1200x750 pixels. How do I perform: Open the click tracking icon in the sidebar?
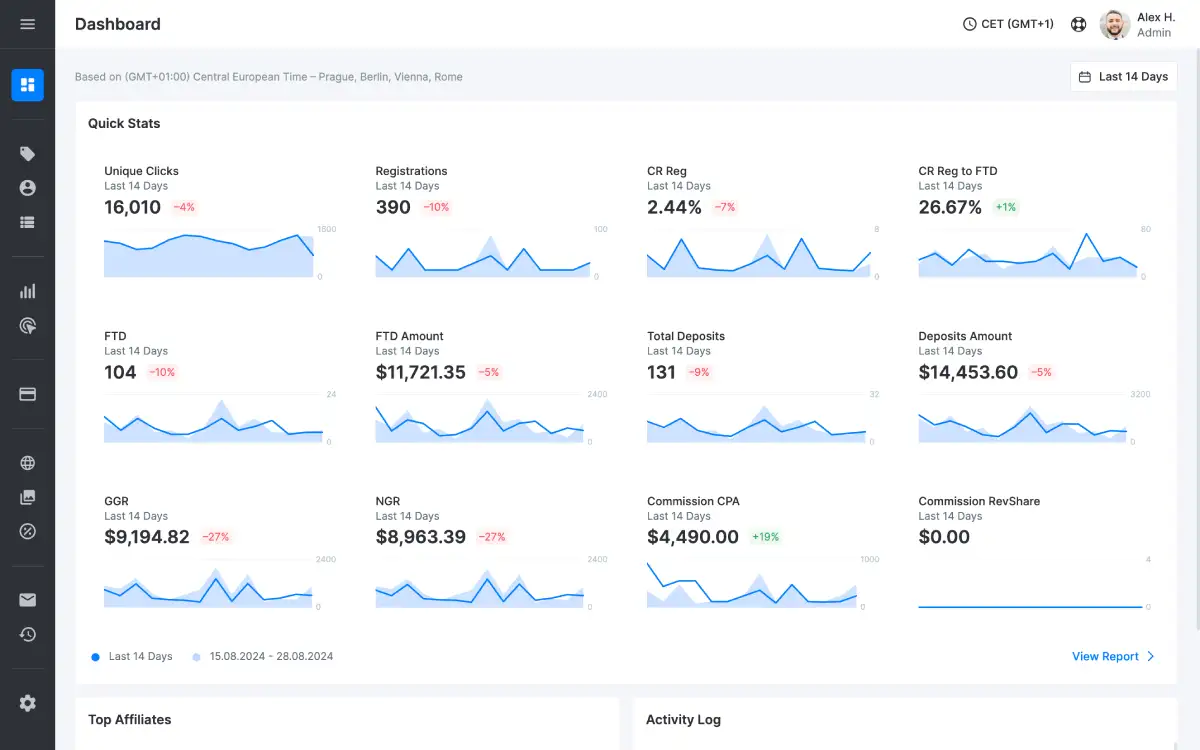tap(27, 325)
